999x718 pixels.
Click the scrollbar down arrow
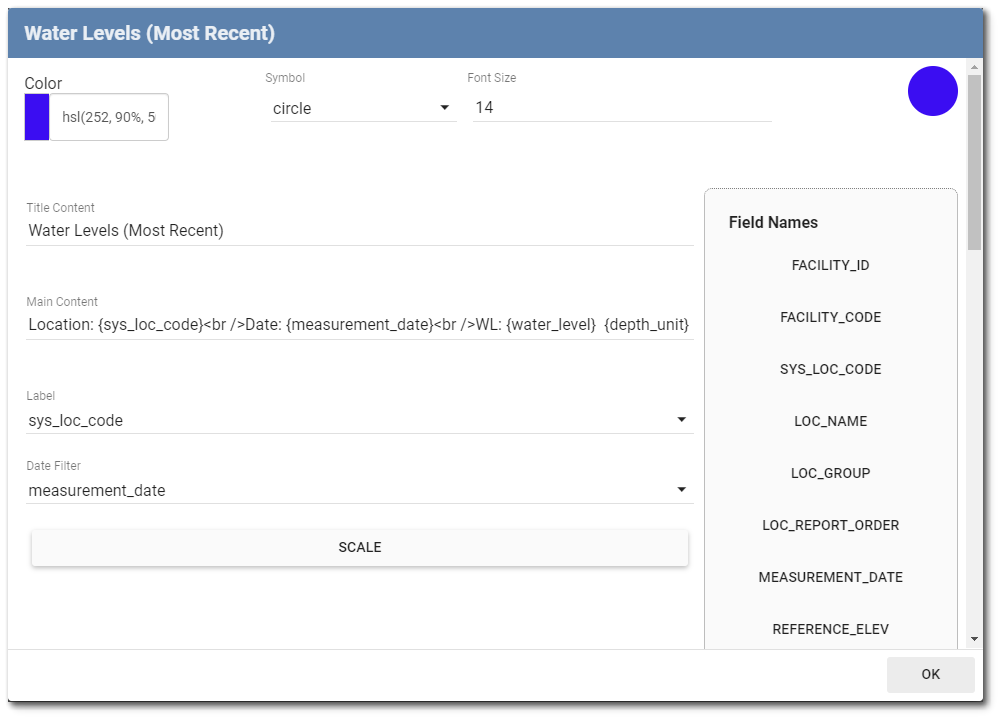pos(974,639)
